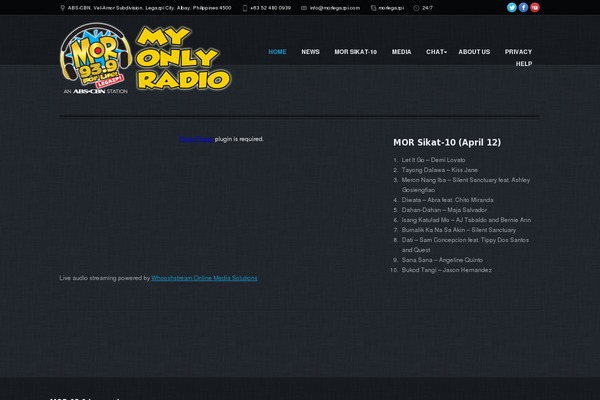Open the HELP menu item

pyautogui.click(x=524, y=64)
